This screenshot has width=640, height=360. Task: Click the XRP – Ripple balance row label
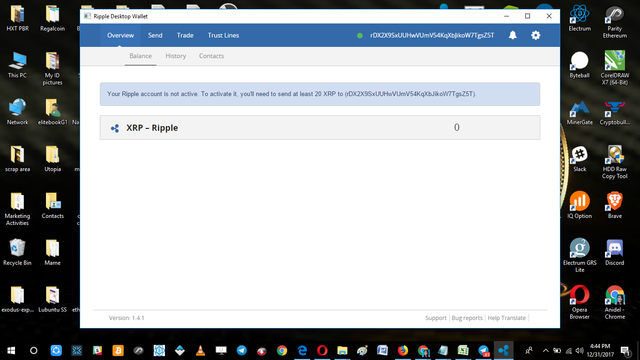tap(152, 128)
